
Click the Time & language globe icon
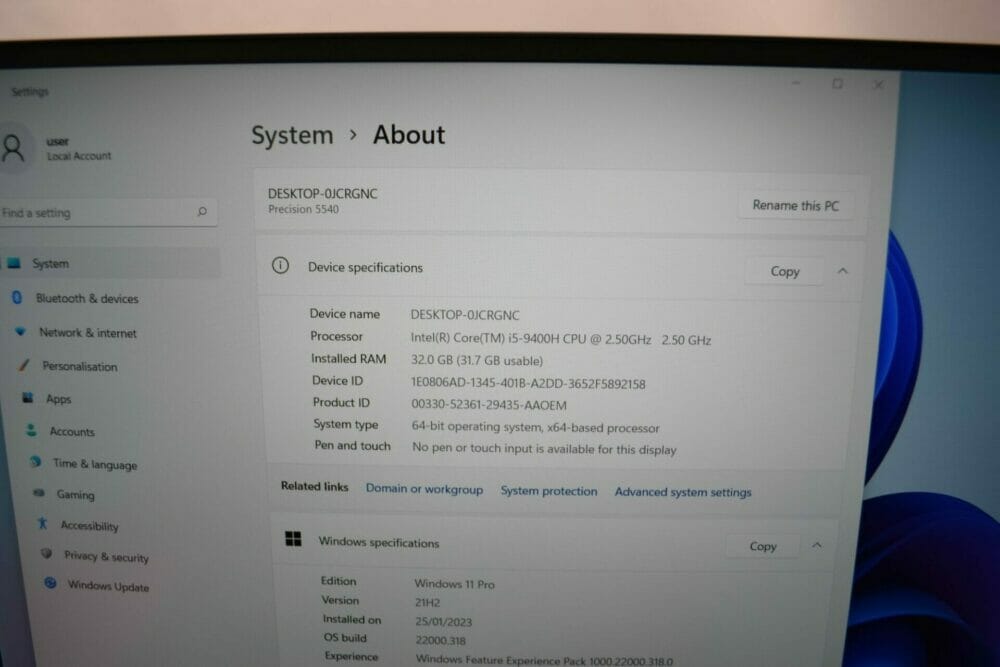tap(36, 462)
